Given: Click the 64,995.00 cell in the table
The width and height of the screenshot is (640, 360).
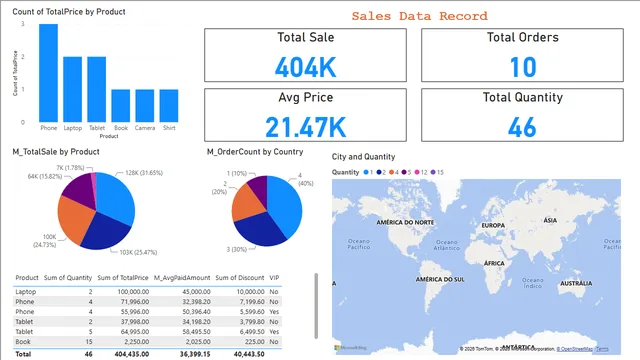Looking at the screenshot, I should click(135, 332).
